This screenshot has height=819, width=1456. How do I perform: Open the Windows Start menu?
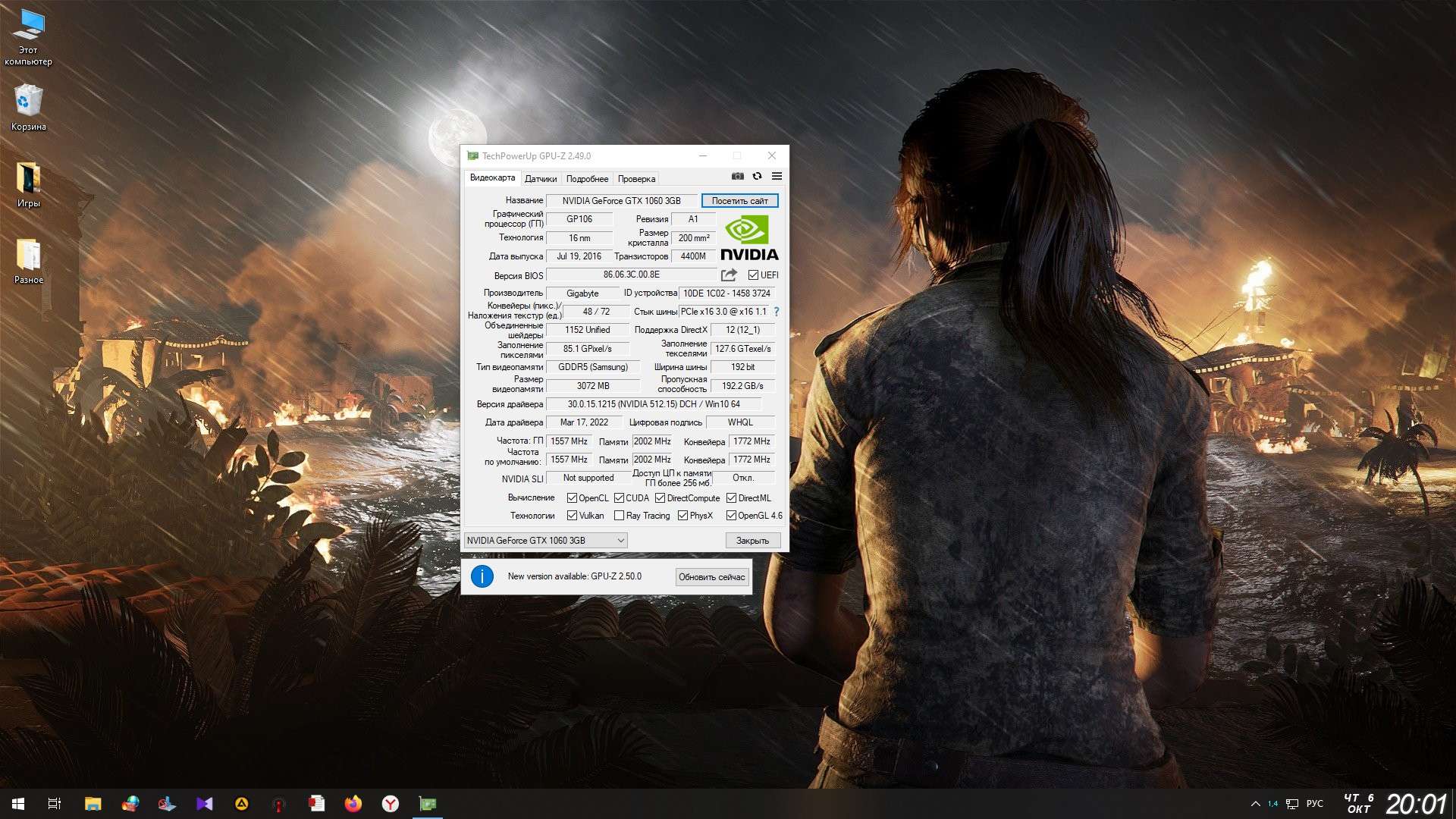click(x=18, y=804)
